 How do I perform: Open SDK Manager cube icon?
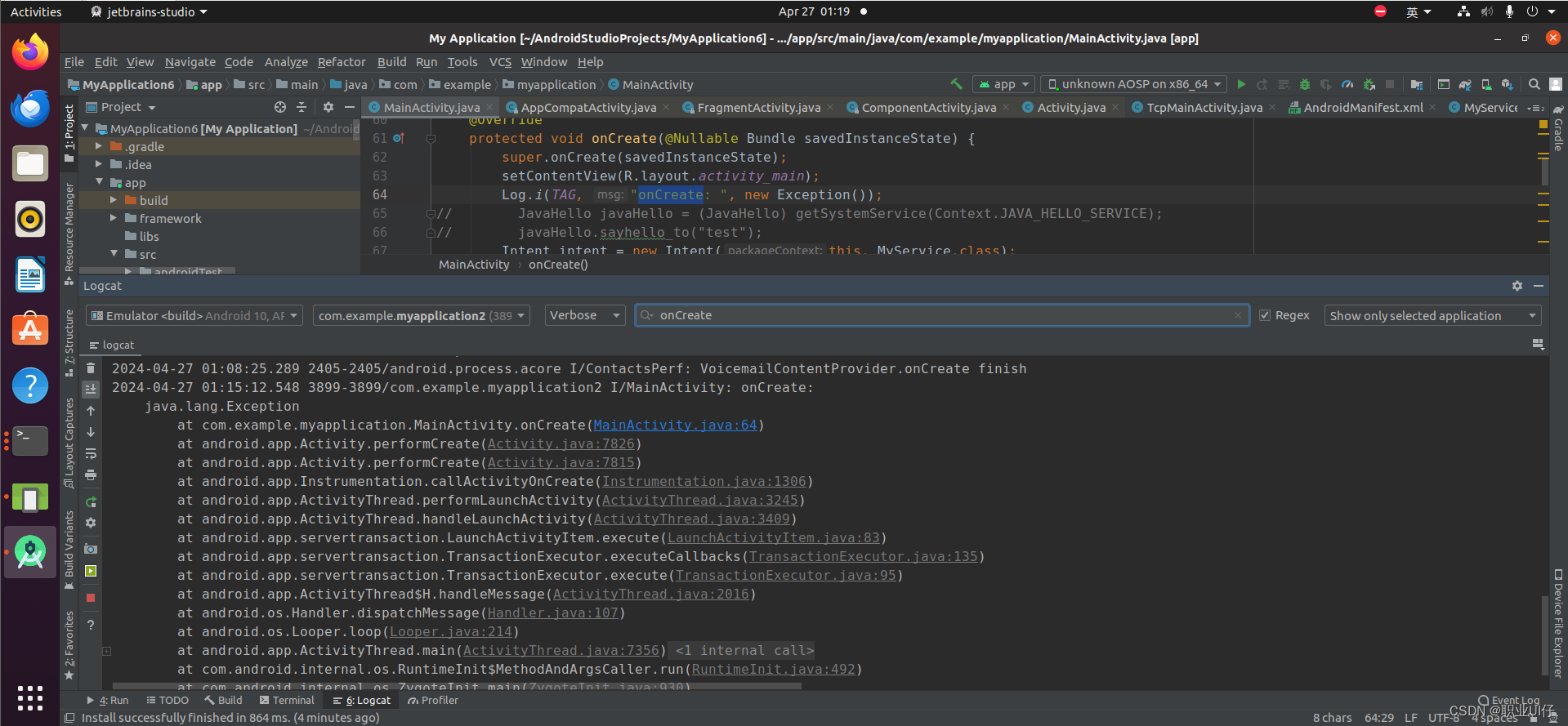(1508, 84)
